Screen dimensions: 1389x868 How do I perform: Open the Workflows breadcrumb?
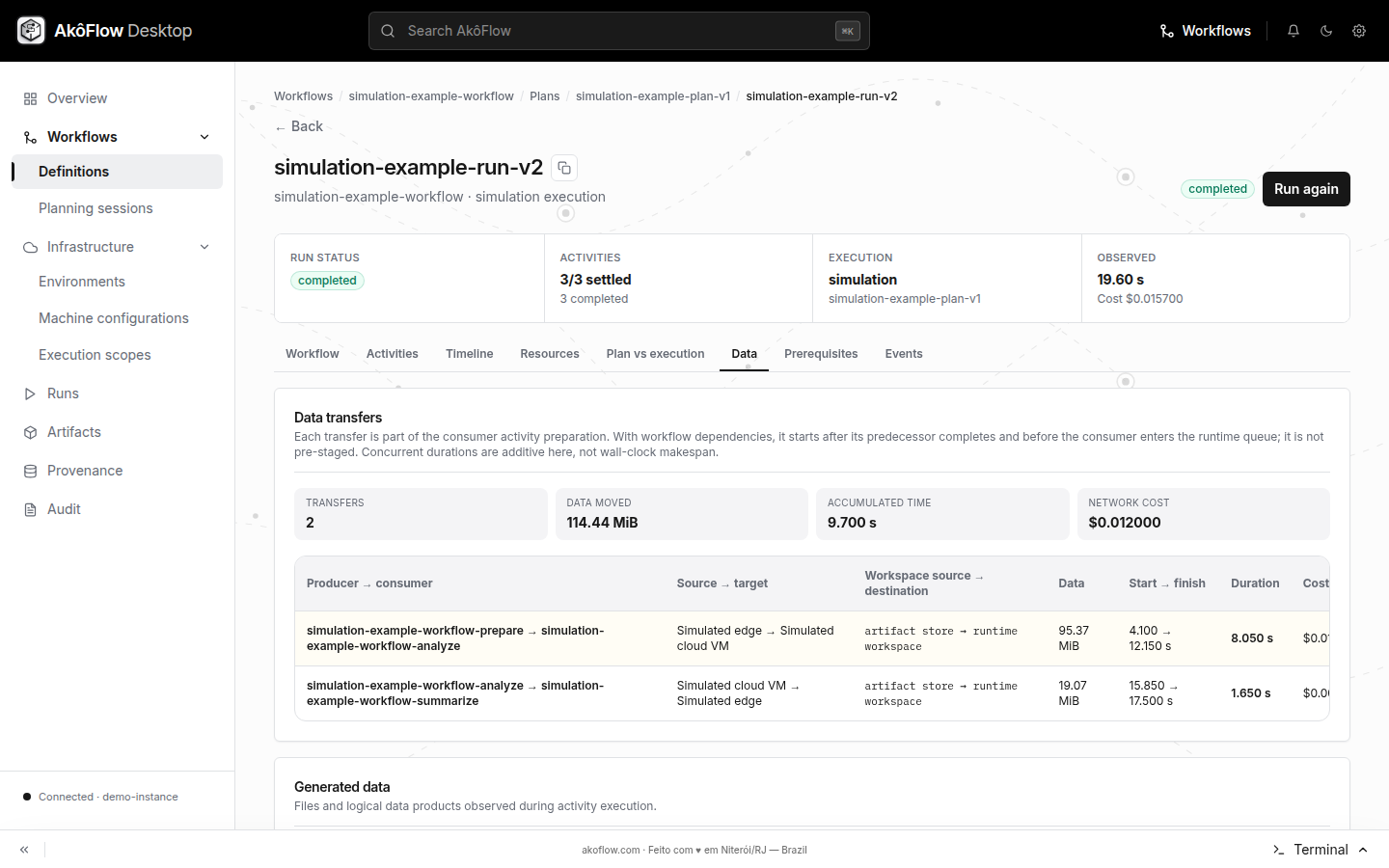click(x=303, y=96)
